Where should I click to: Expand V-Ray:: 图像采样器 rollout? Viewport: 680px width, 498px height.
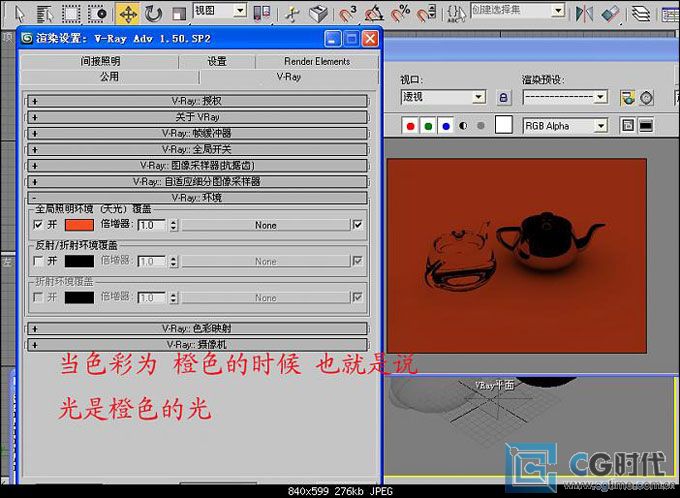coord(197,166)
